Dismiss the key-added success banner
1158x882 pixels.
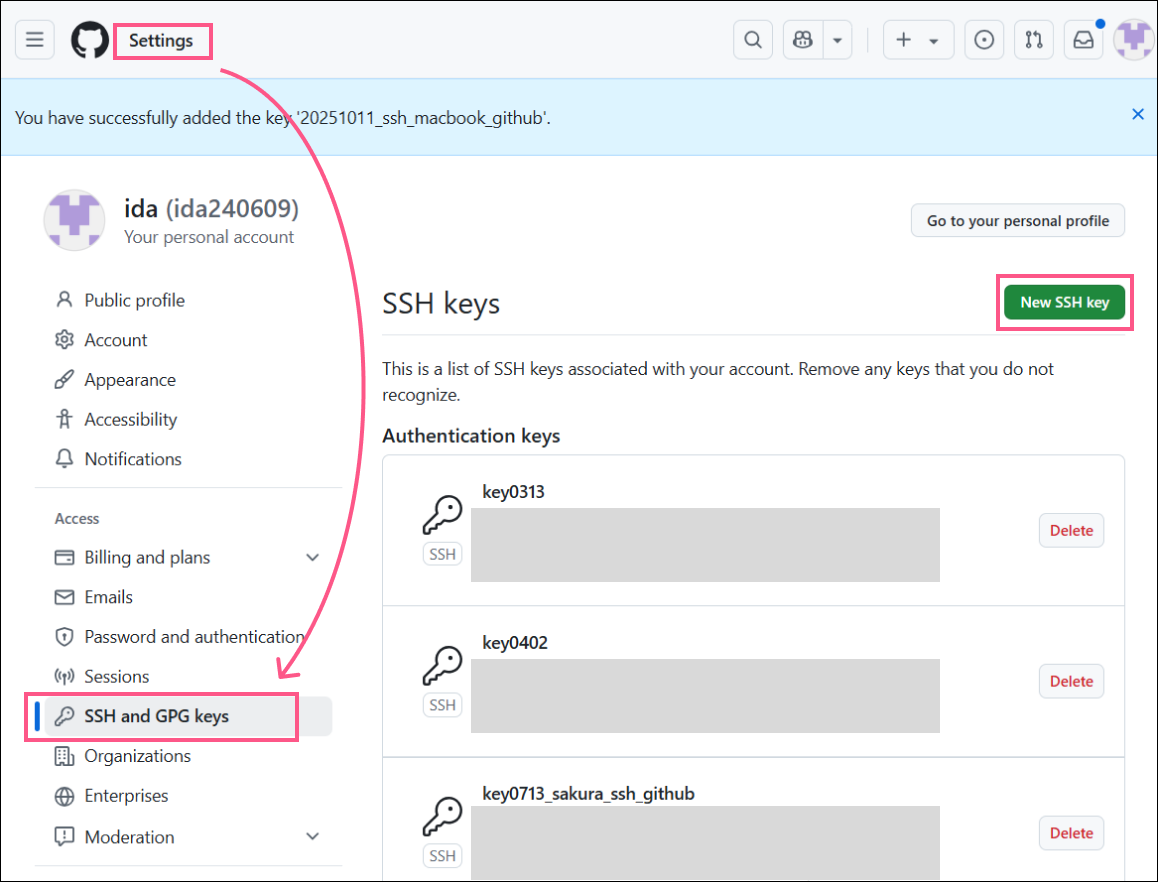(x=1137, y=114)
